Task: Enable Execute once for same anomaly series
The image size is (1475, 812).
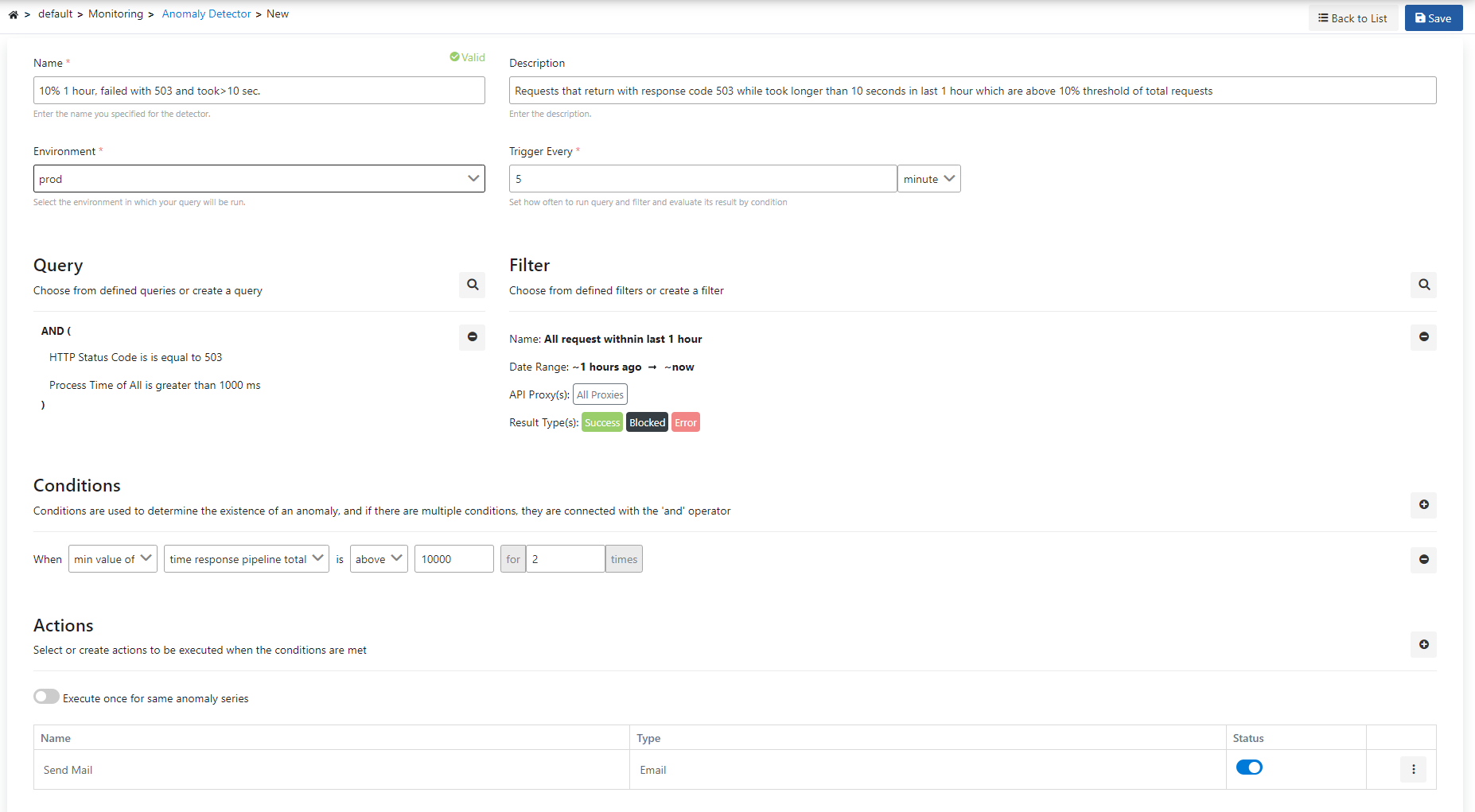Action: [x=46, y=697]
